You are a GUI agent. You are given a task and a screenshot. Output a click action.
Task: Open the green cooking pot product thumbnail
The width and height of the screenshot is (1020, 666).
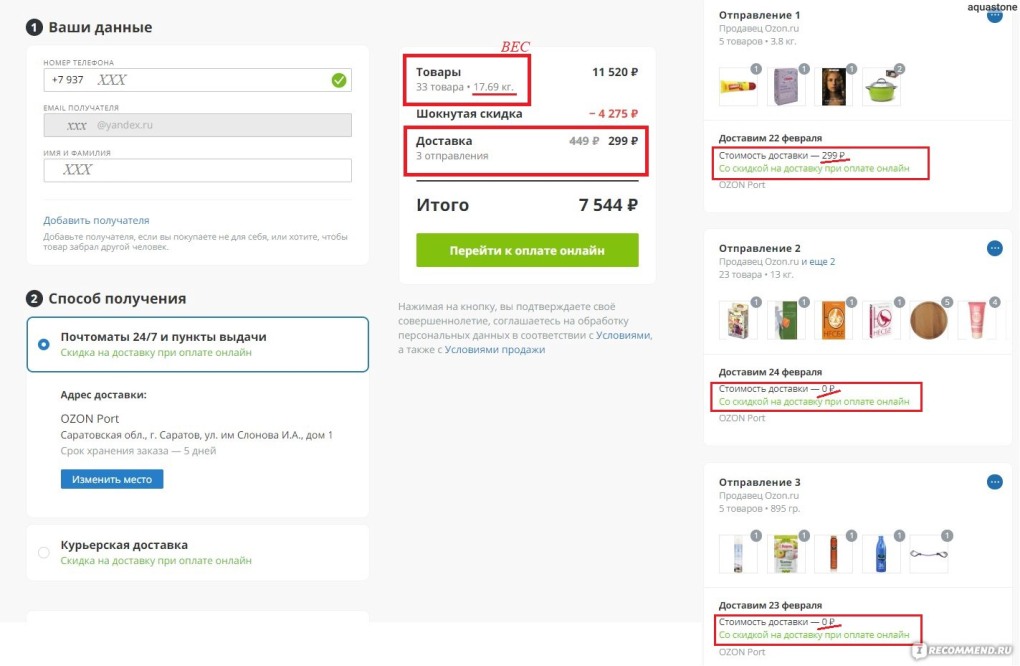[881, 87]
